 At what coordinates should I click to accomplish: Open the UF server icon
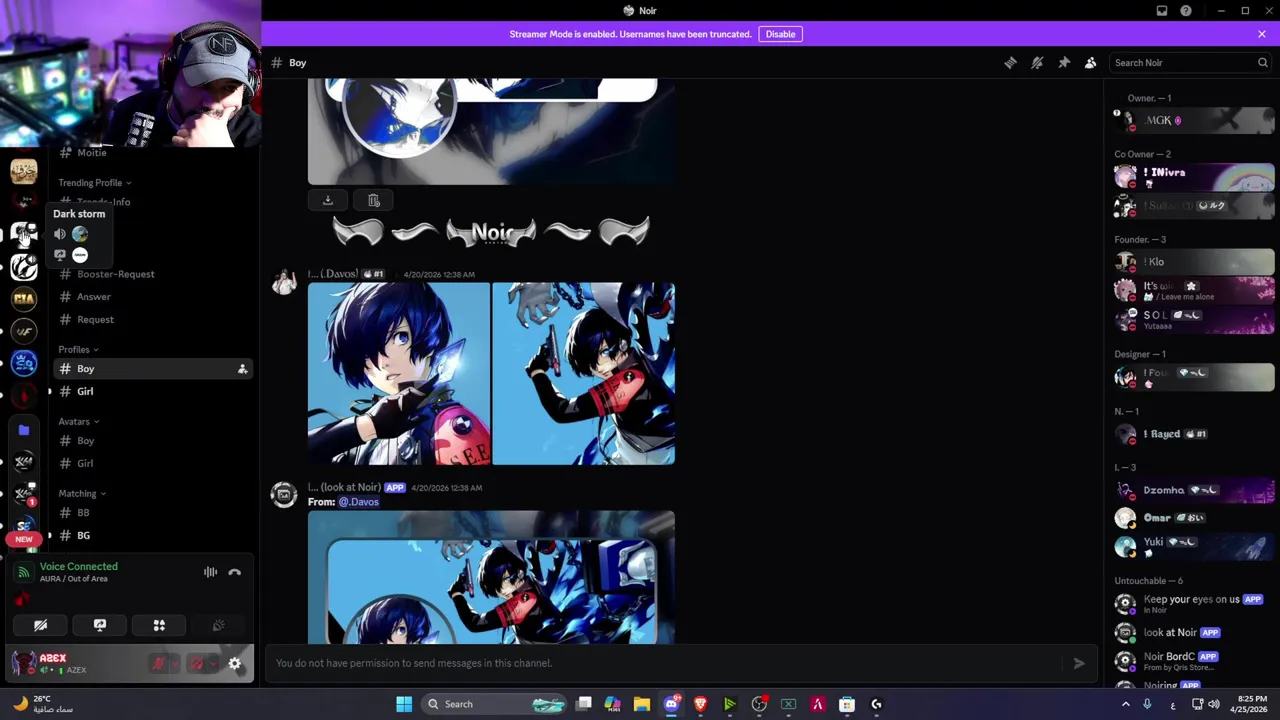(24, 330)
